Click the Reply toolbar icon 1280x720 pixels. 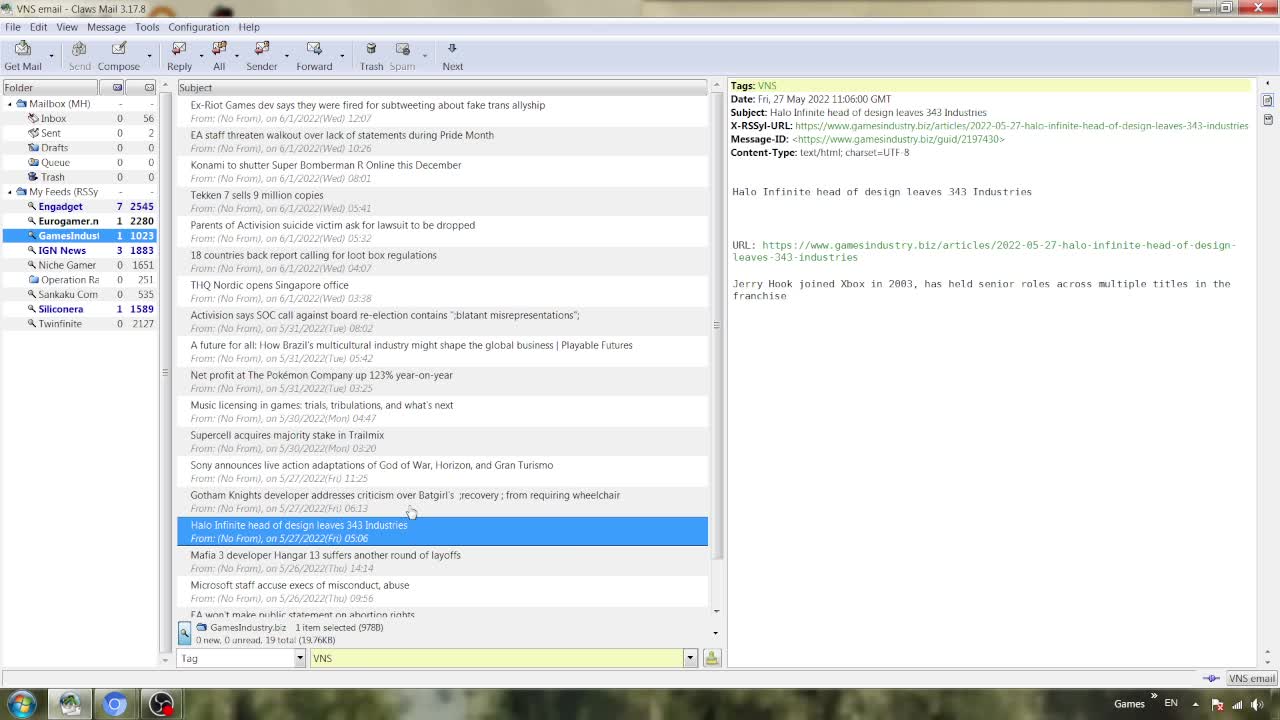179,49
